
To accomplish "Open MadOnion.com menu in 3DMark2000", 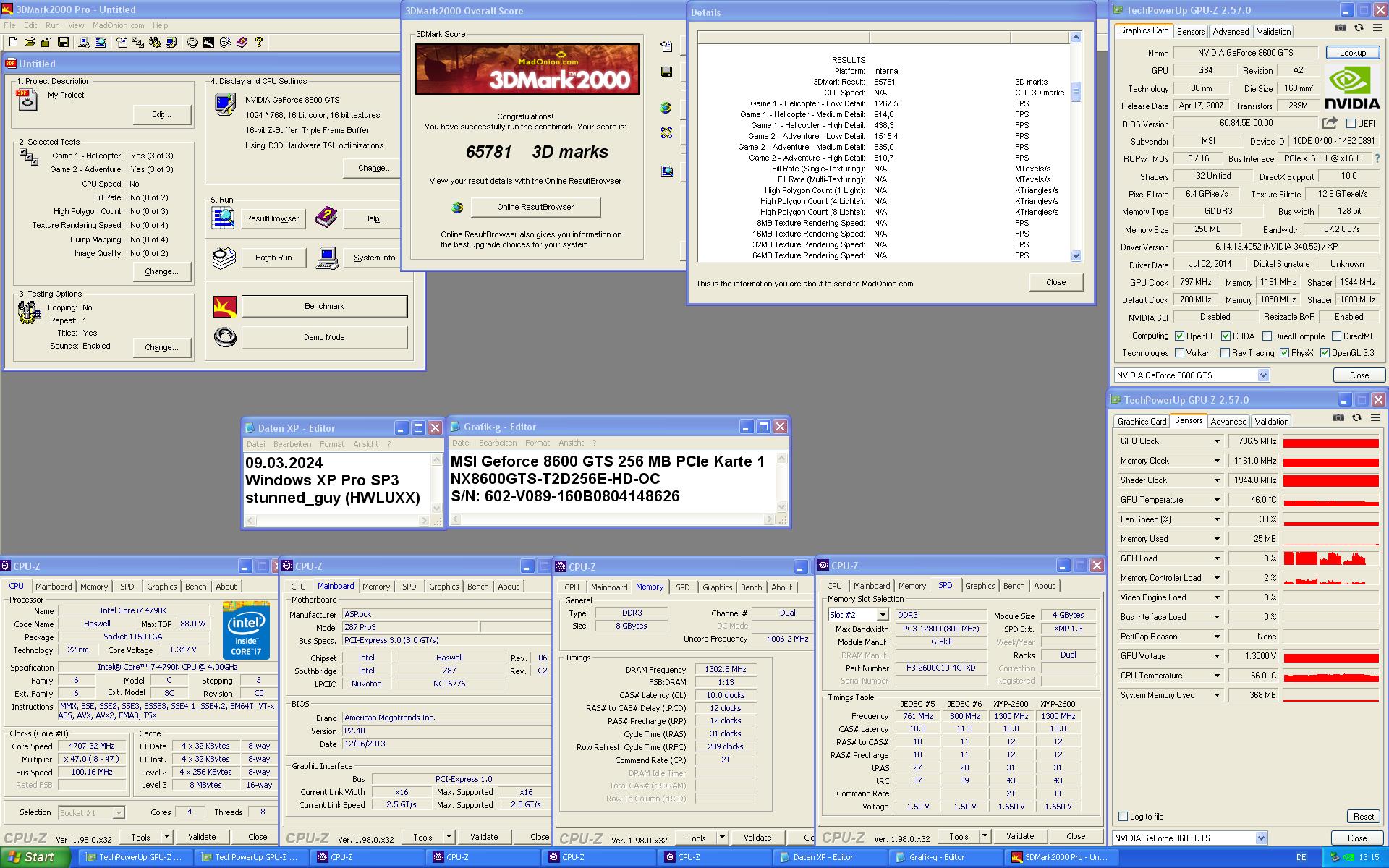I will pyautogui.click(x=118, y=25).
